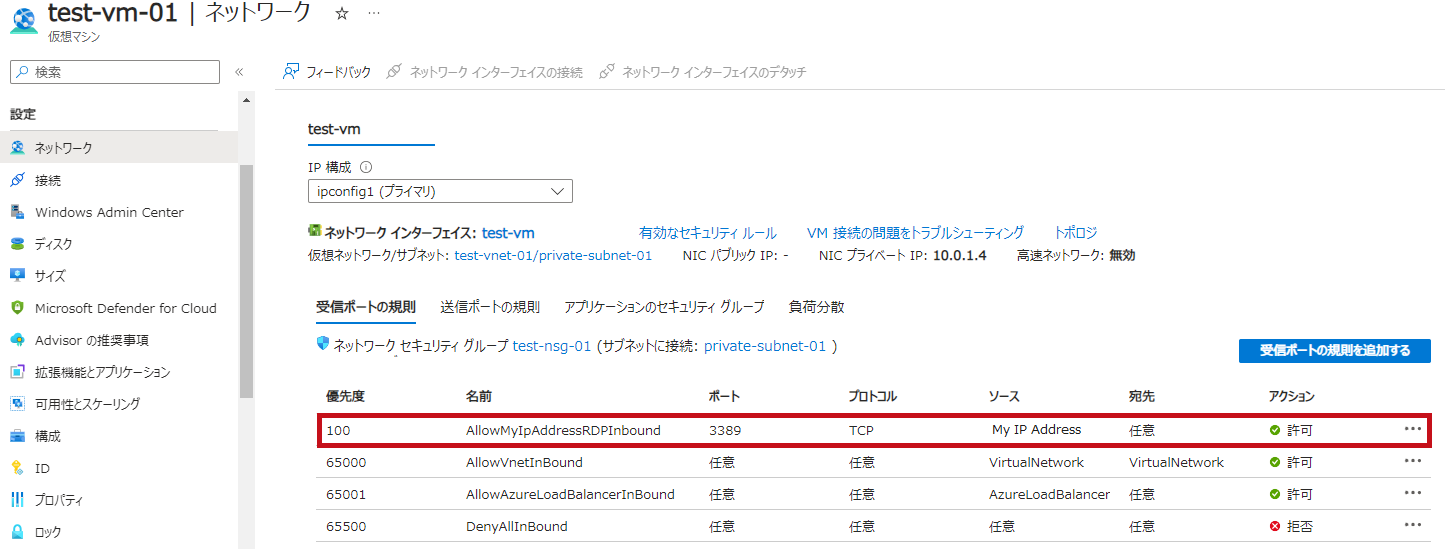Viewport: 1445px width, 549px height.
Task: Open private-subnet-01 link in NSG line
Action: 765,346
